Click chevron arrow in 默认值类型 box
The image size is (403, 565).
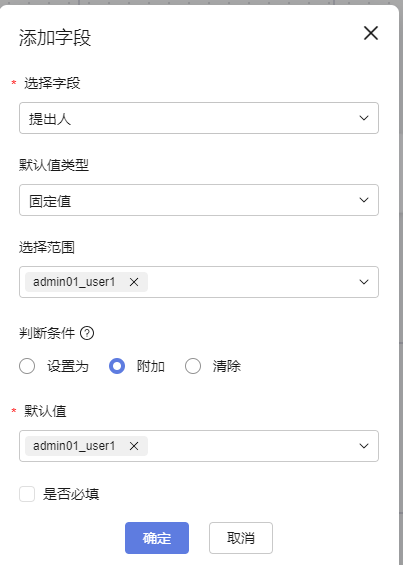pyautogui.click(x=364, y=200)
